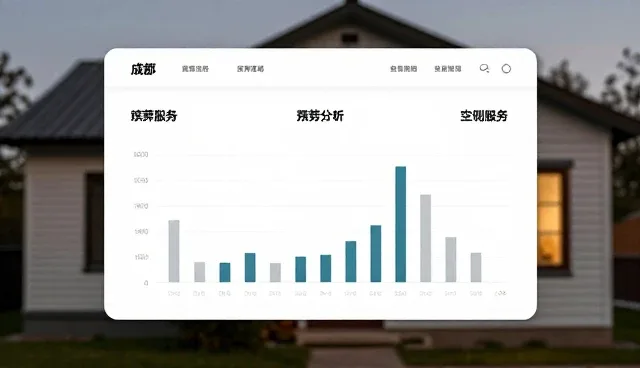Image resolution: width=640 pixels, height=368 pixels.
Task: Select the center section heading ending in 分析
Action: pyautogui.click(x=320, y=116)
